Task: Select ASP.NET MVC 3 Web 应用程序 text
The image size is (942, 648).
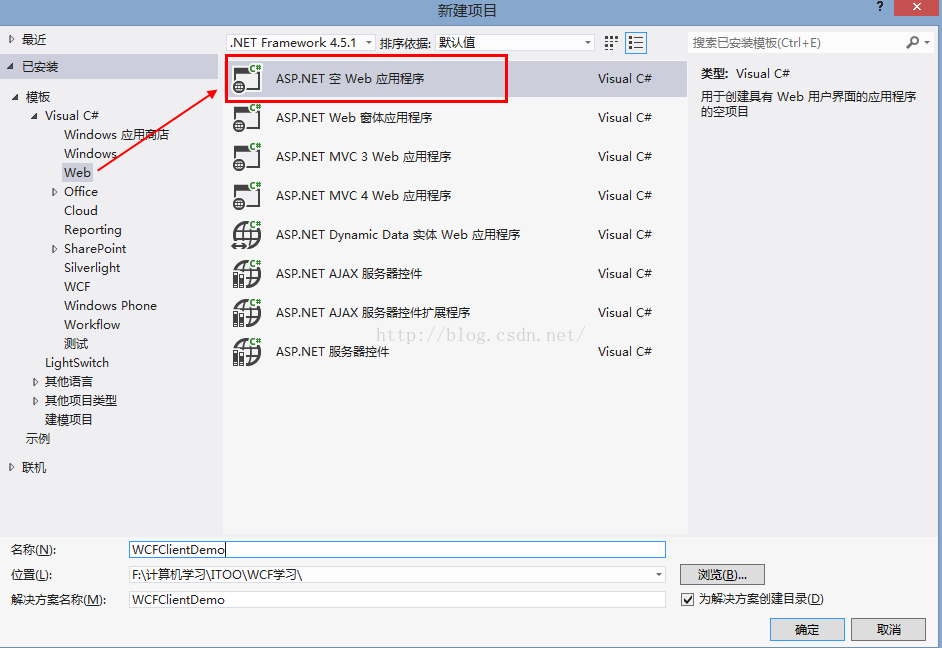Action: (363, 157)
